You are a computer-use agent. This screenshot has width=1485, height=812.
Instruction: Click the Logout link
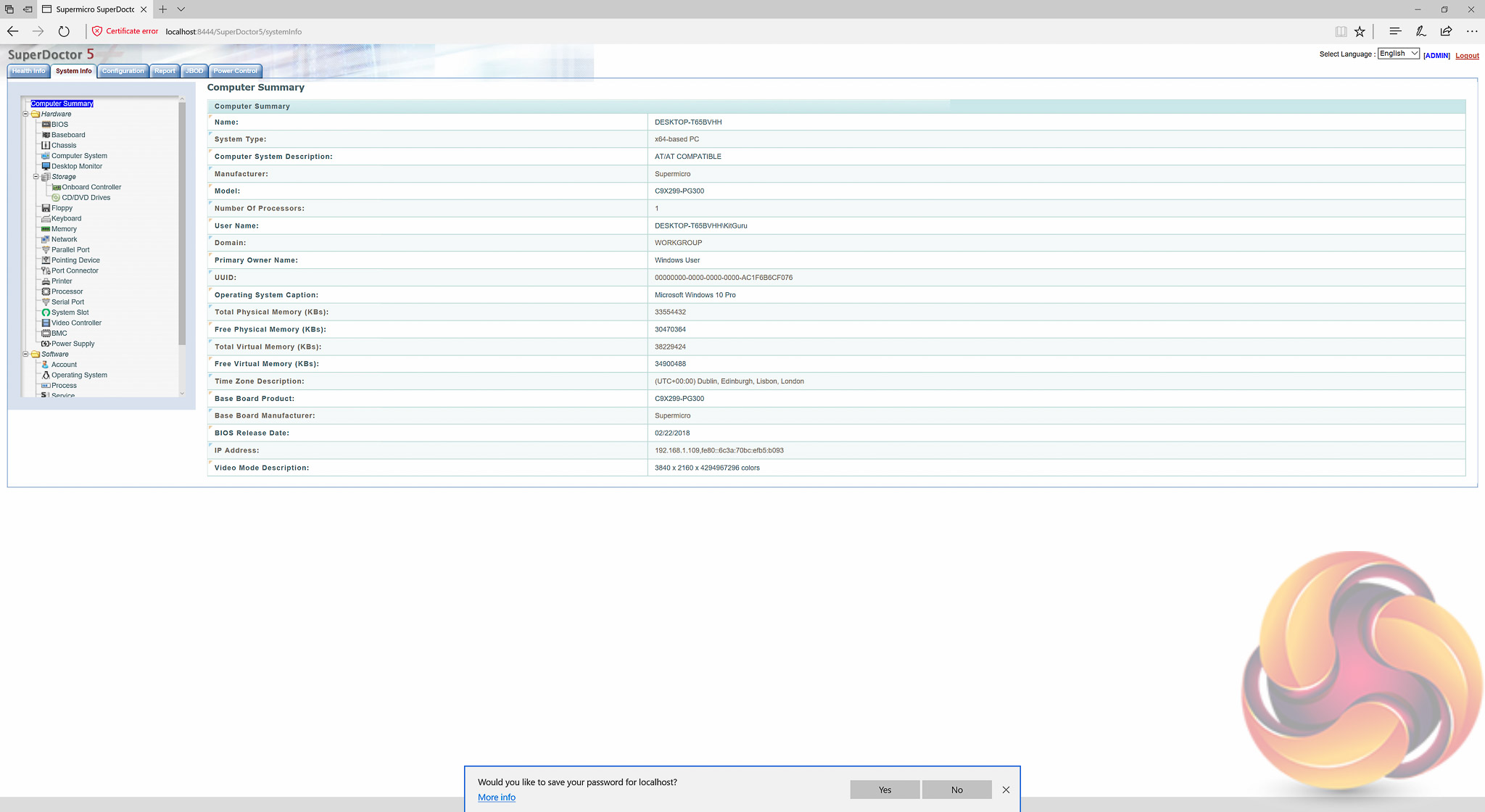pyautogui.click(x=1467, y=56)
